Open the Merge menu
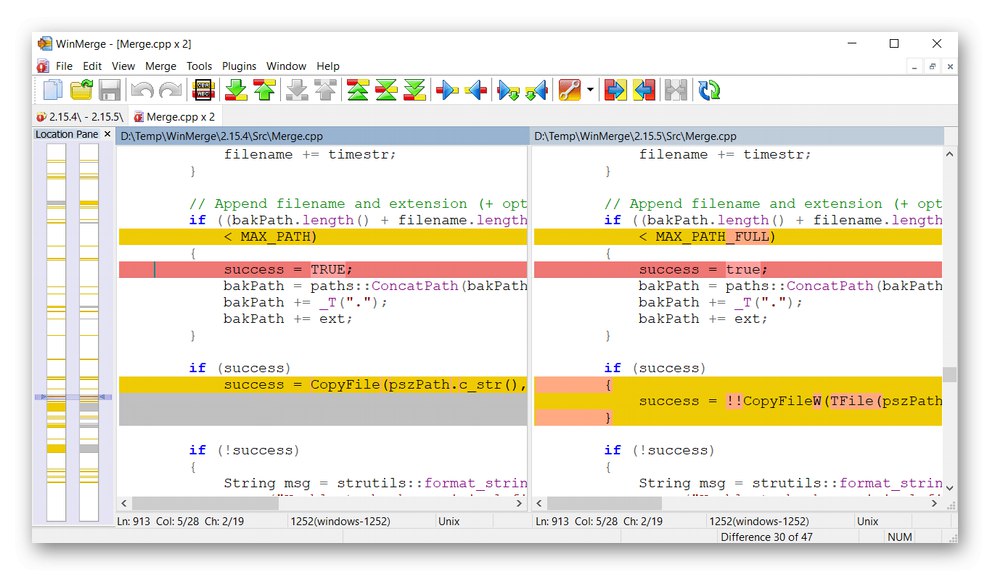This screenshot has height=575, width=990. tap(160, 66)
